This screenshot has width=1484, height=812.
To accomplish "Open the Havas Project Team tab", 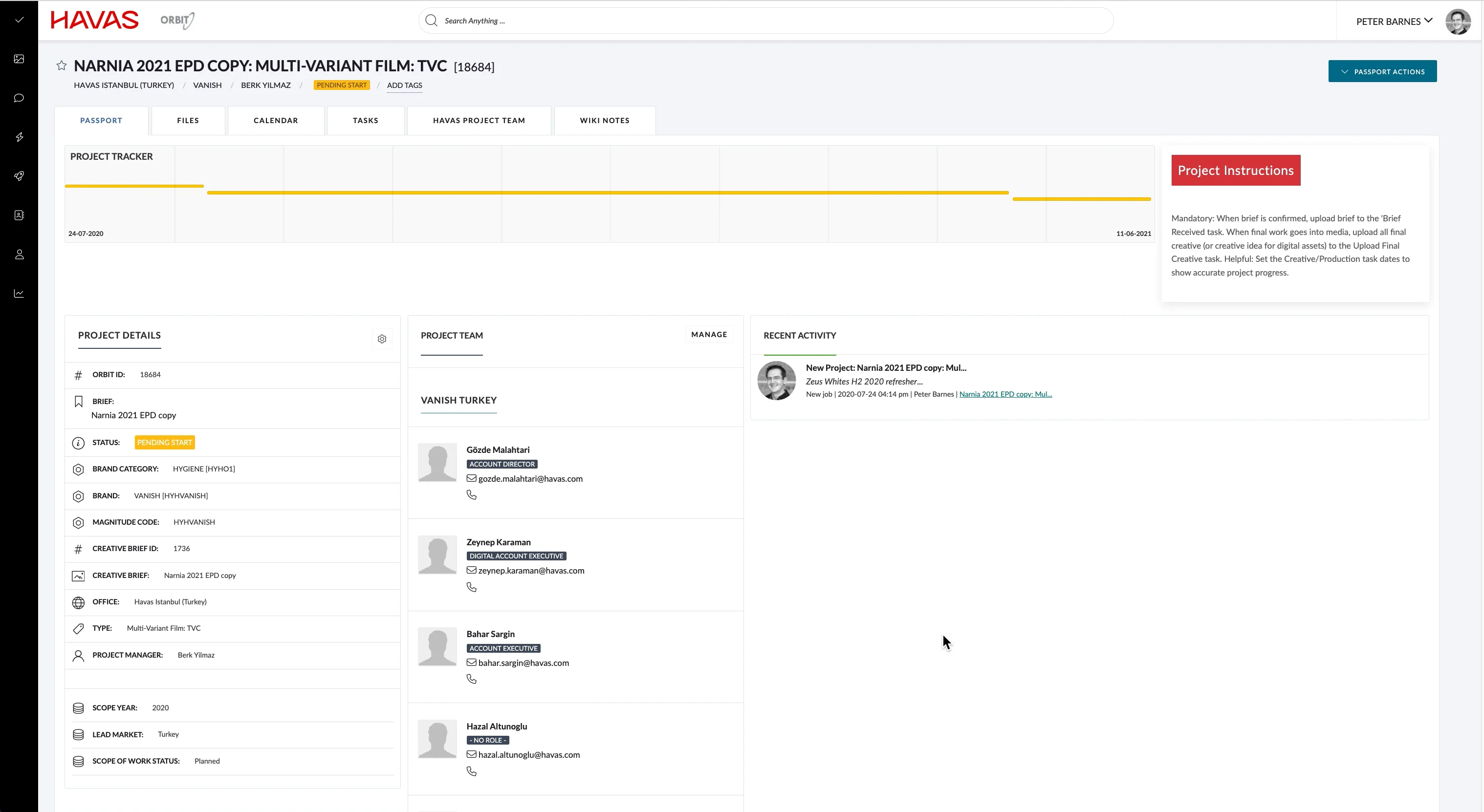I will tap(479, 120).
